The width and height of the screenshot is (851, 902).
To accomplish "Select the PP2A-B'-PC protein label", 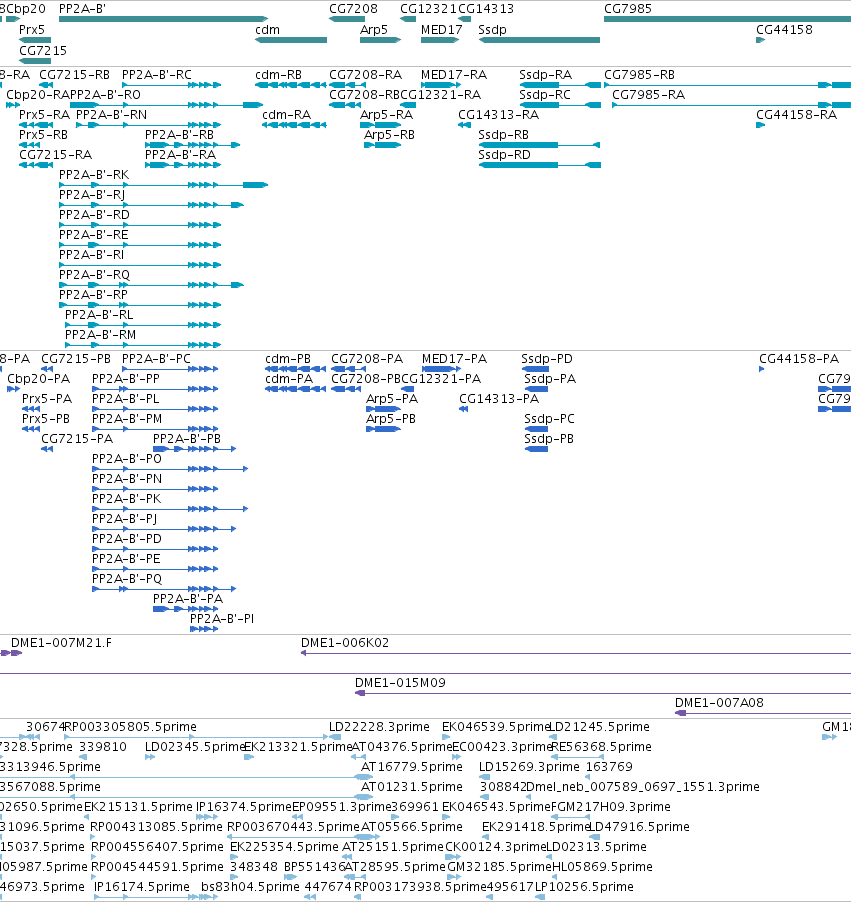I will [x=156, y=358].
